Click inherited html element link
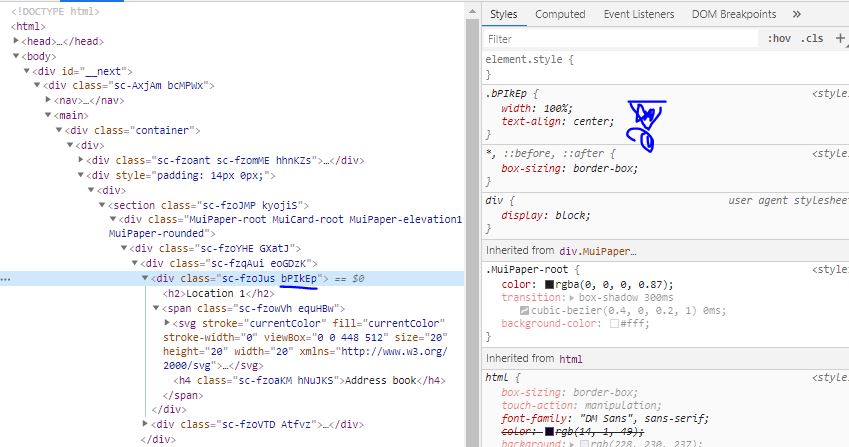849x447 pixels. [x=571, y=359]
